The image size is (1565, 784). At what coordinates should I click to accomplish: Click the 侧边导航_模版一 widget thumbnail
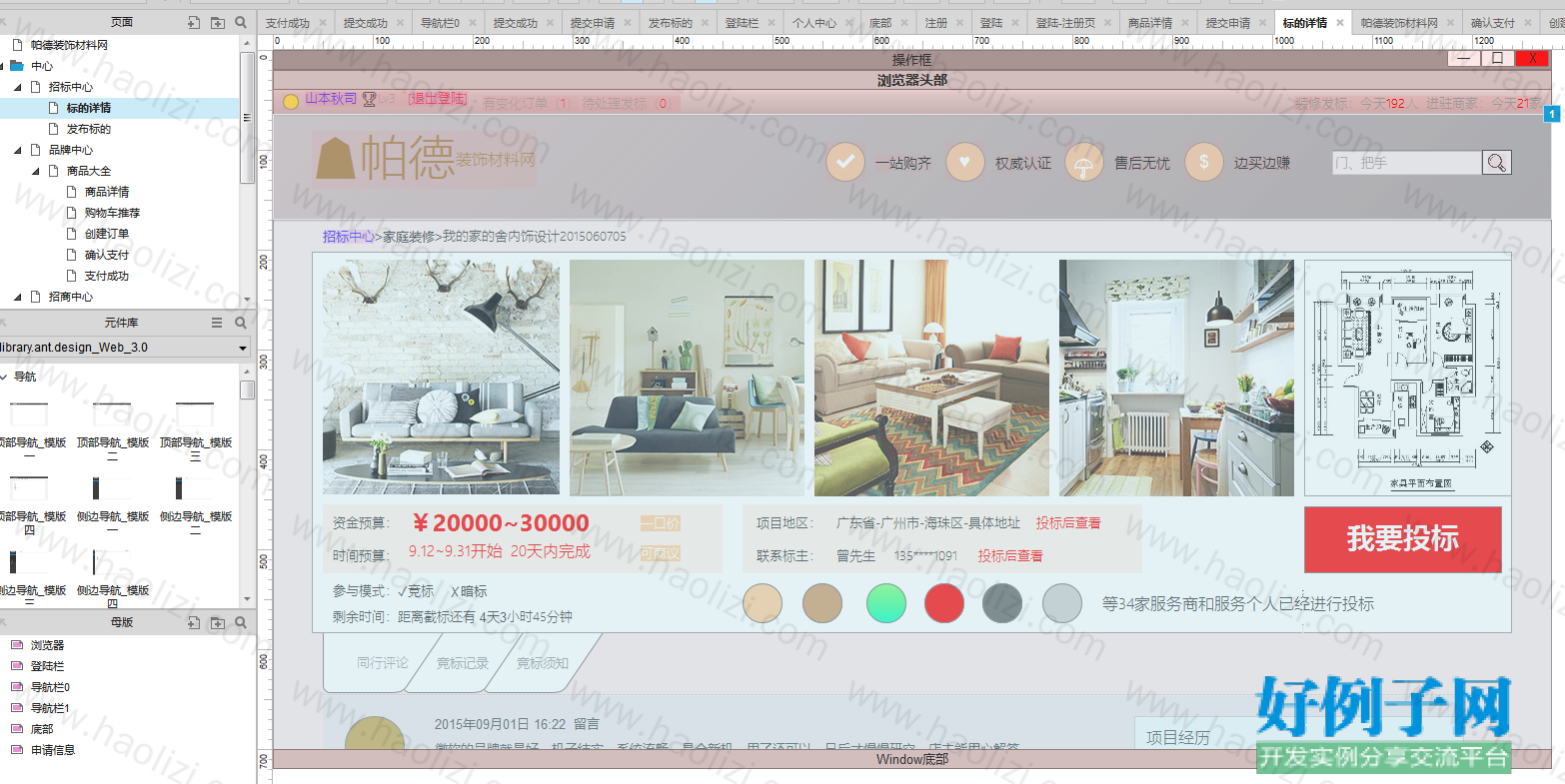112,488
